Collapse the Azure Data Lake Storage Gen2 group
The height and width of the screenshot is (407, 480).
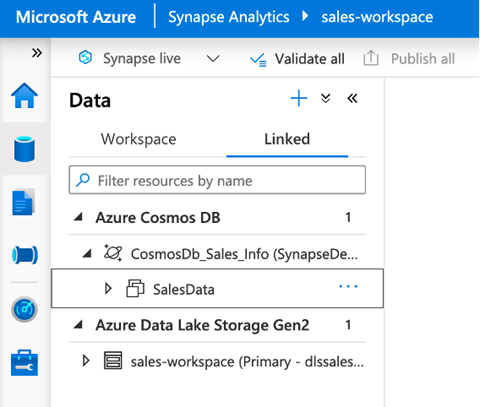(79, 325)
